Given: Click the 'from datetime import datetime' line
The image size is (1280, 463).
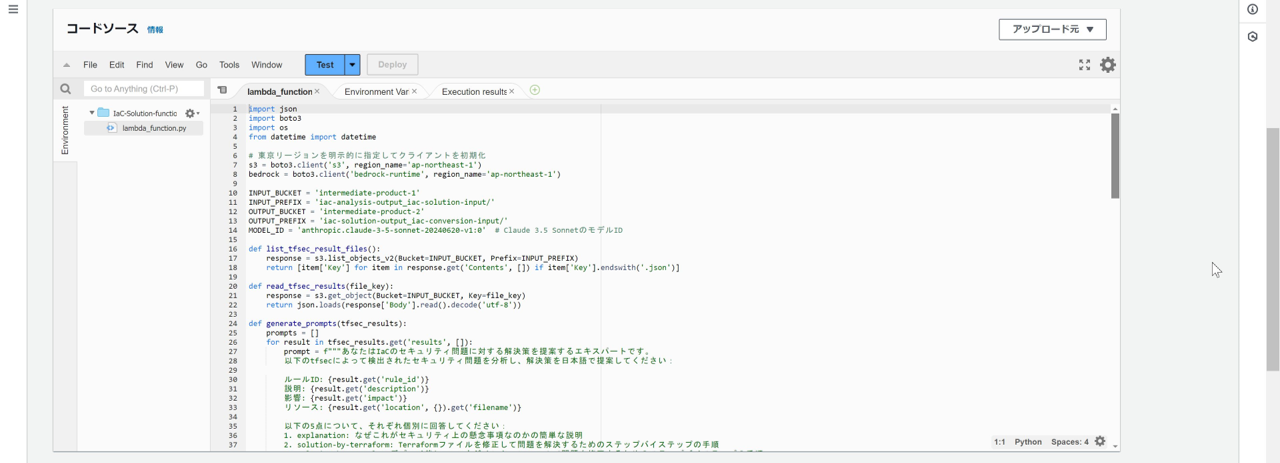Looking at the screenshot, I should coord(312,137).
